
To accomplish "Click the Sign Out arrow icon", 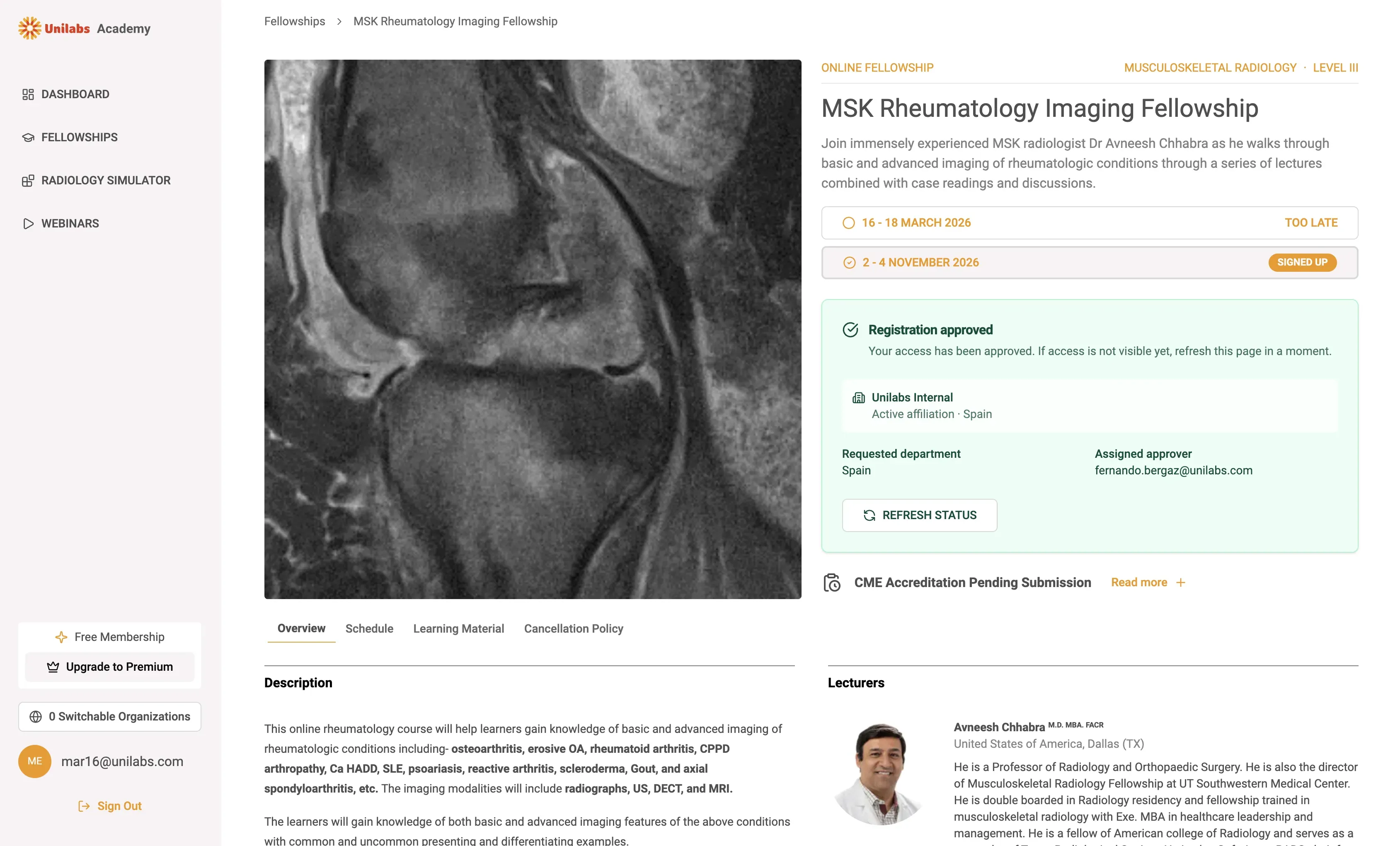I will (84, 806).
